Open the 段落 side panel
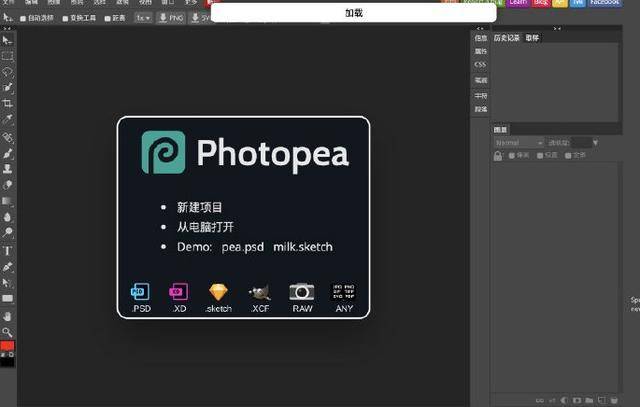Image resolution: width=640 pixels, height=407 pixels. point(481,109)
